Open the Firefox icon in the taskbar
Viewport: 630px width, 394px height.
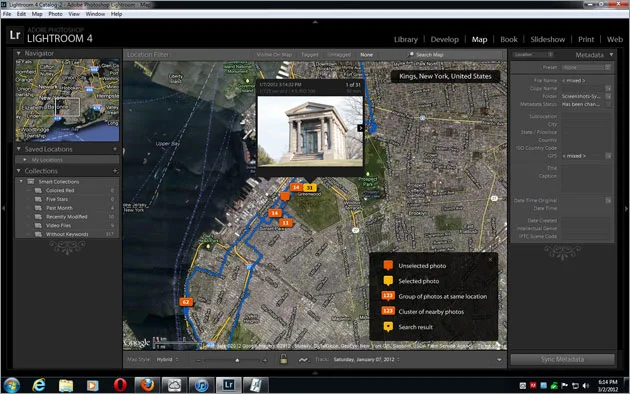tap(147, 385)
